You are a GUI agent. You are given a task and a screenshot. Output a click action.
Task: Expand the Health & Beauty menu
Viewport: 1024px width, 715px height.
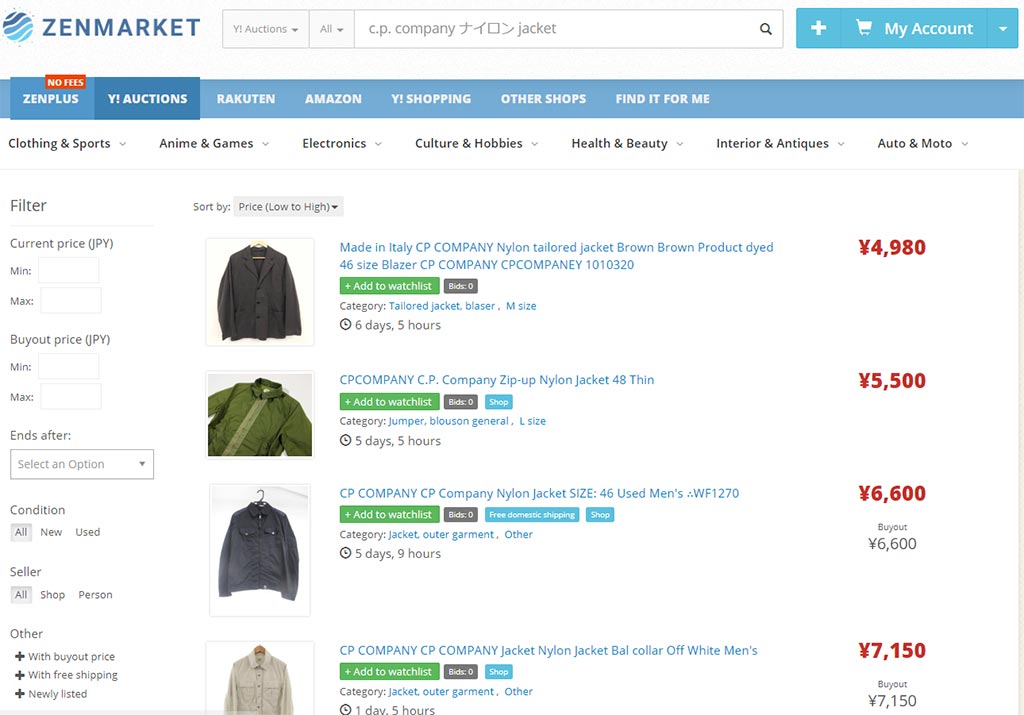(627, 144)
